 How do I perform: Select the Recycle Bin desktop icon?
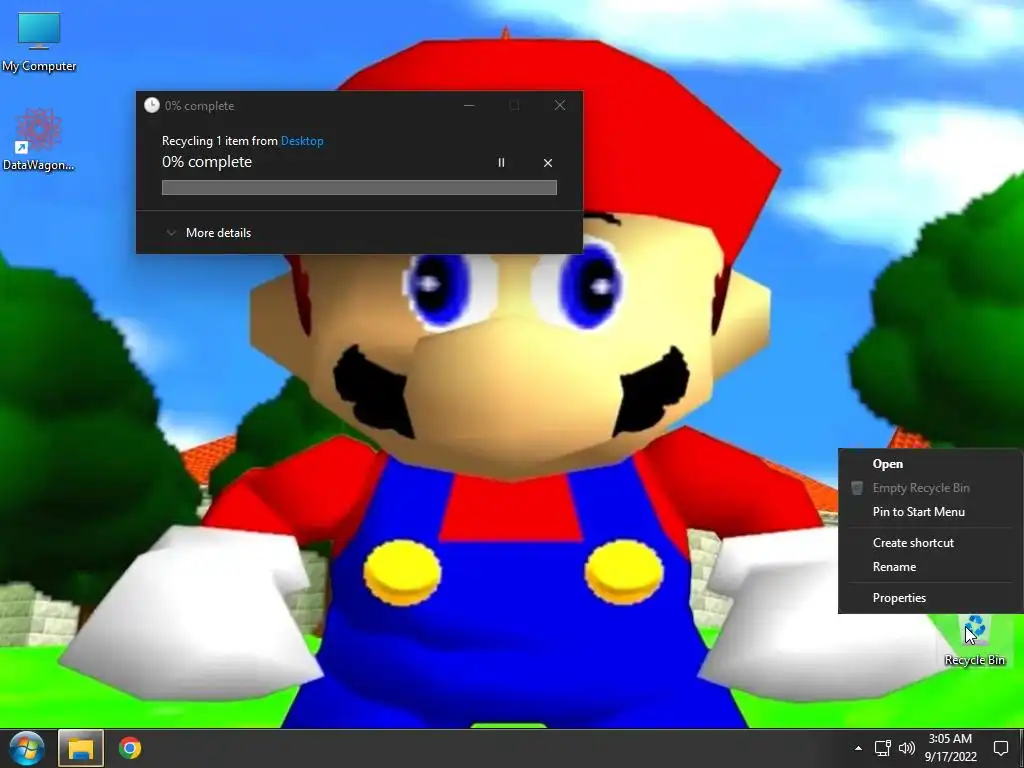974,641
